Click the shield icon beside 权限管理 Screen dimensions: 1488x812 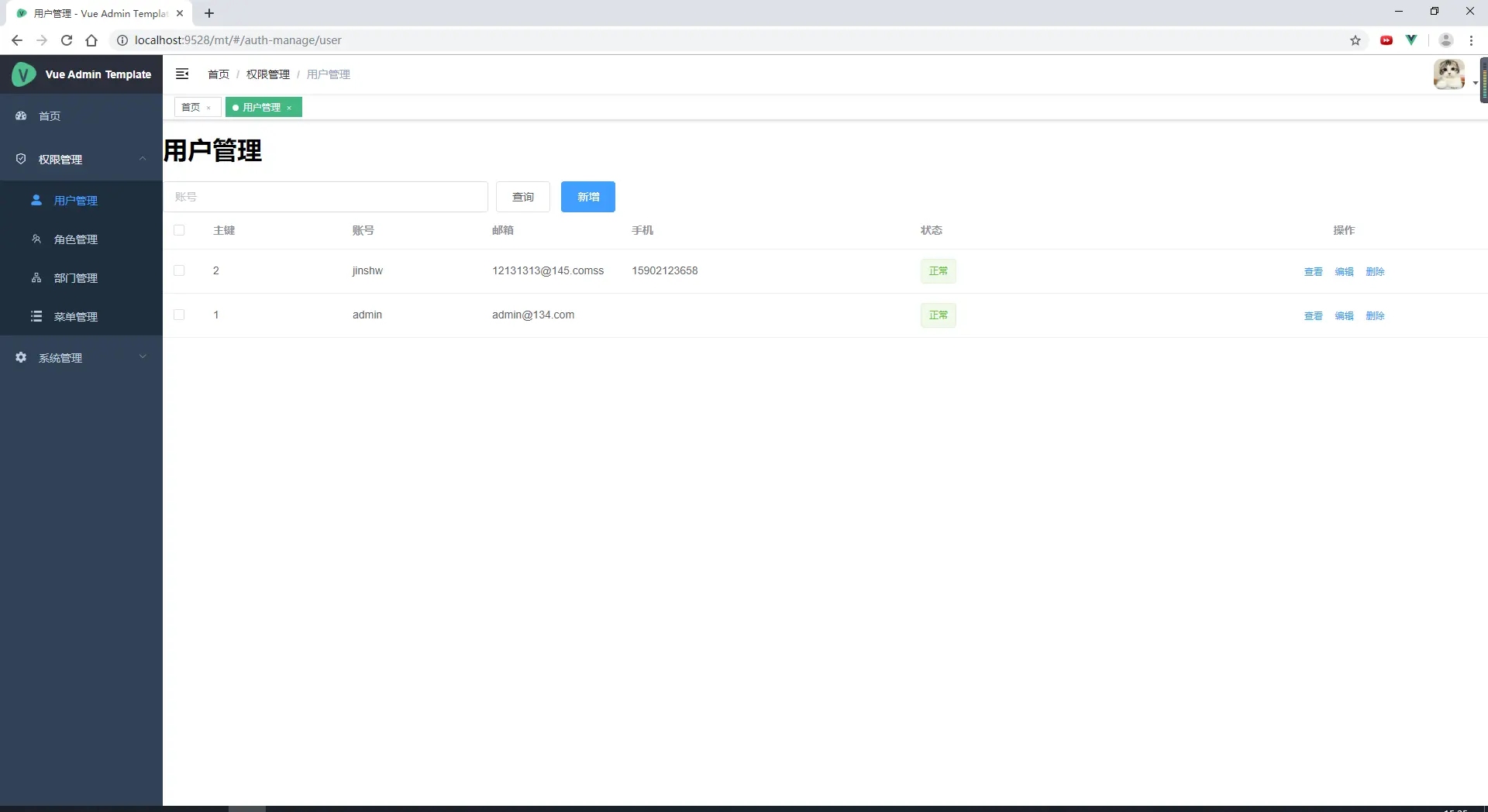click(x=21, y=159)
